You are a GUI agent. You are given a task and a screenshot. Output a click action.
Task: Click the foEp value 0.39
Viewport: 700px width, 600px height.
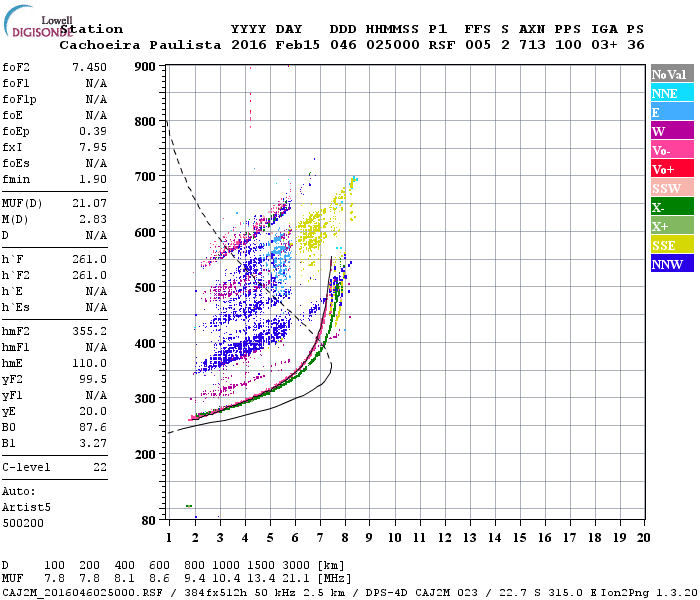(93, 131)
